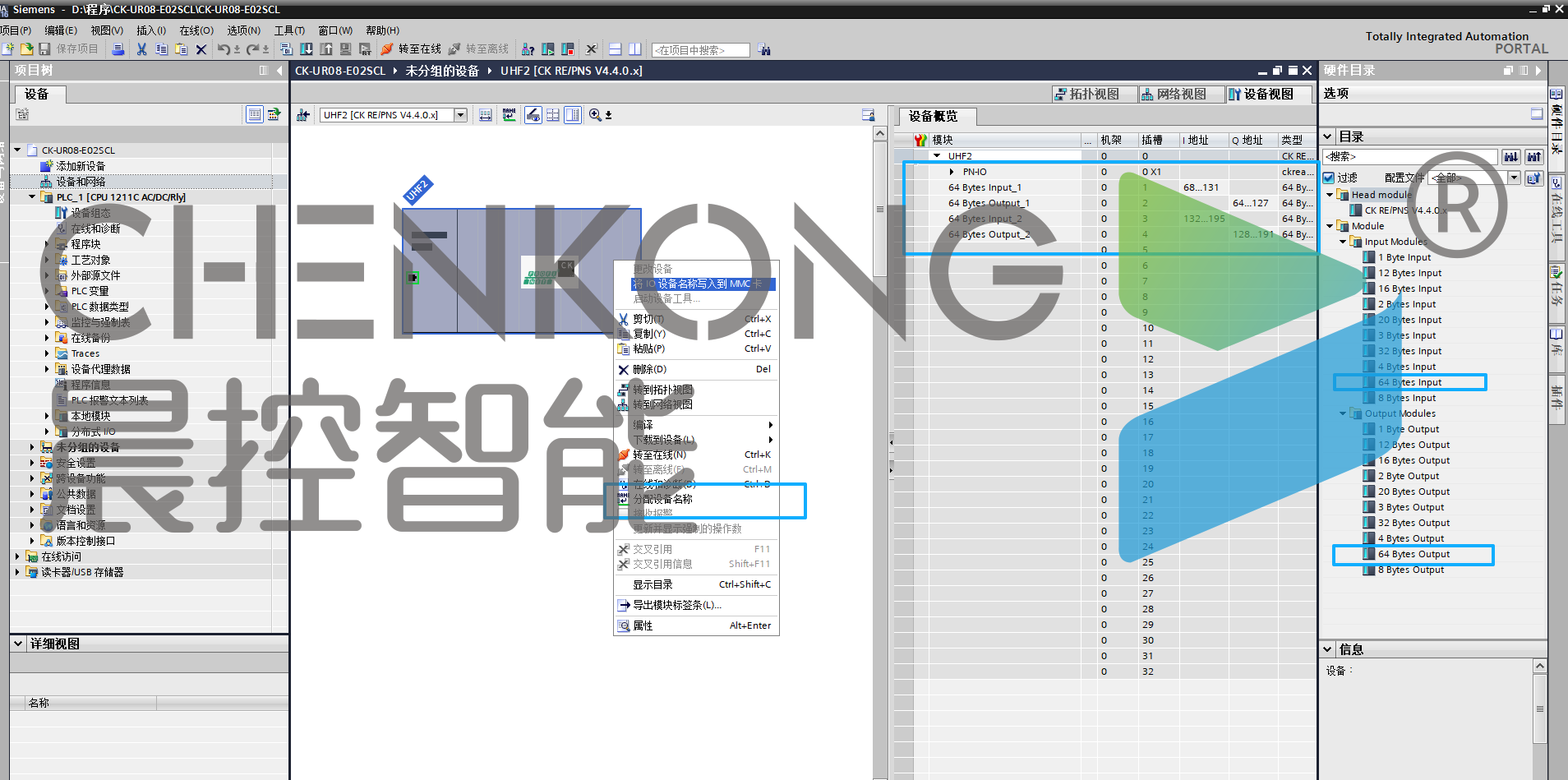This screenshot has width=1568, height=780.
Task: Select 64 Bytes Output in catalog
Action: pos(1414,554)
